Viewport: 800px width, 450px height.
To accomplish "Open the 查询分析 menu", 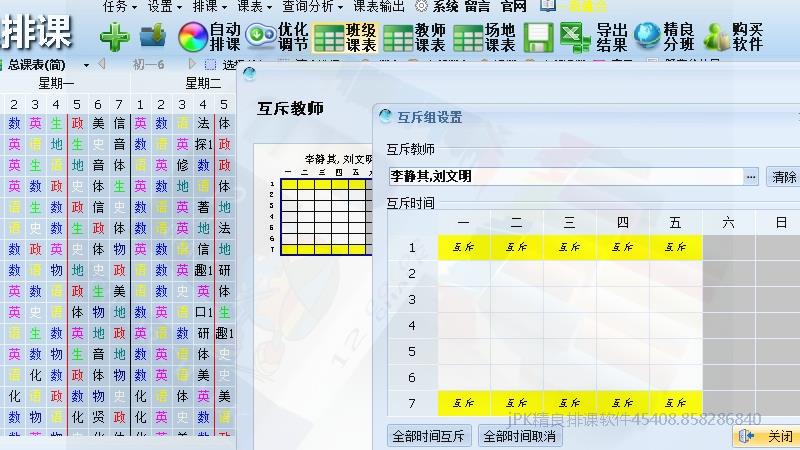I will point(312,6).
